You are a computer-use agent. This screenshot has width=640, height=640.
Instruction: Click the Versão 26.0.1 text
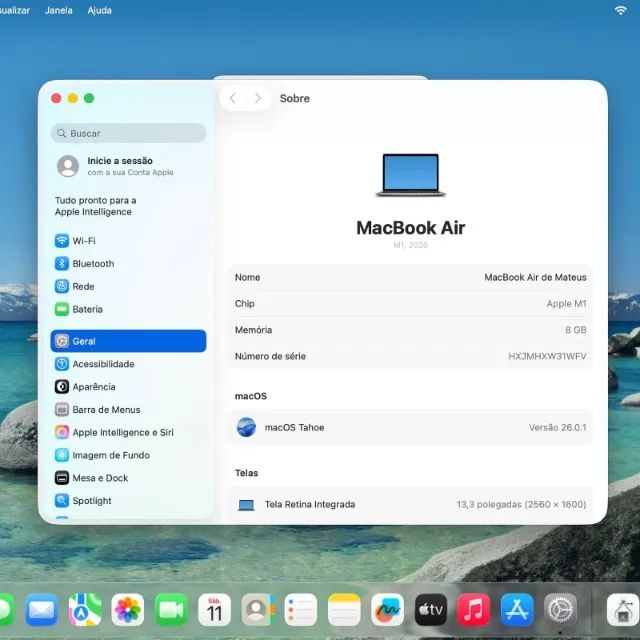point(557,427)
